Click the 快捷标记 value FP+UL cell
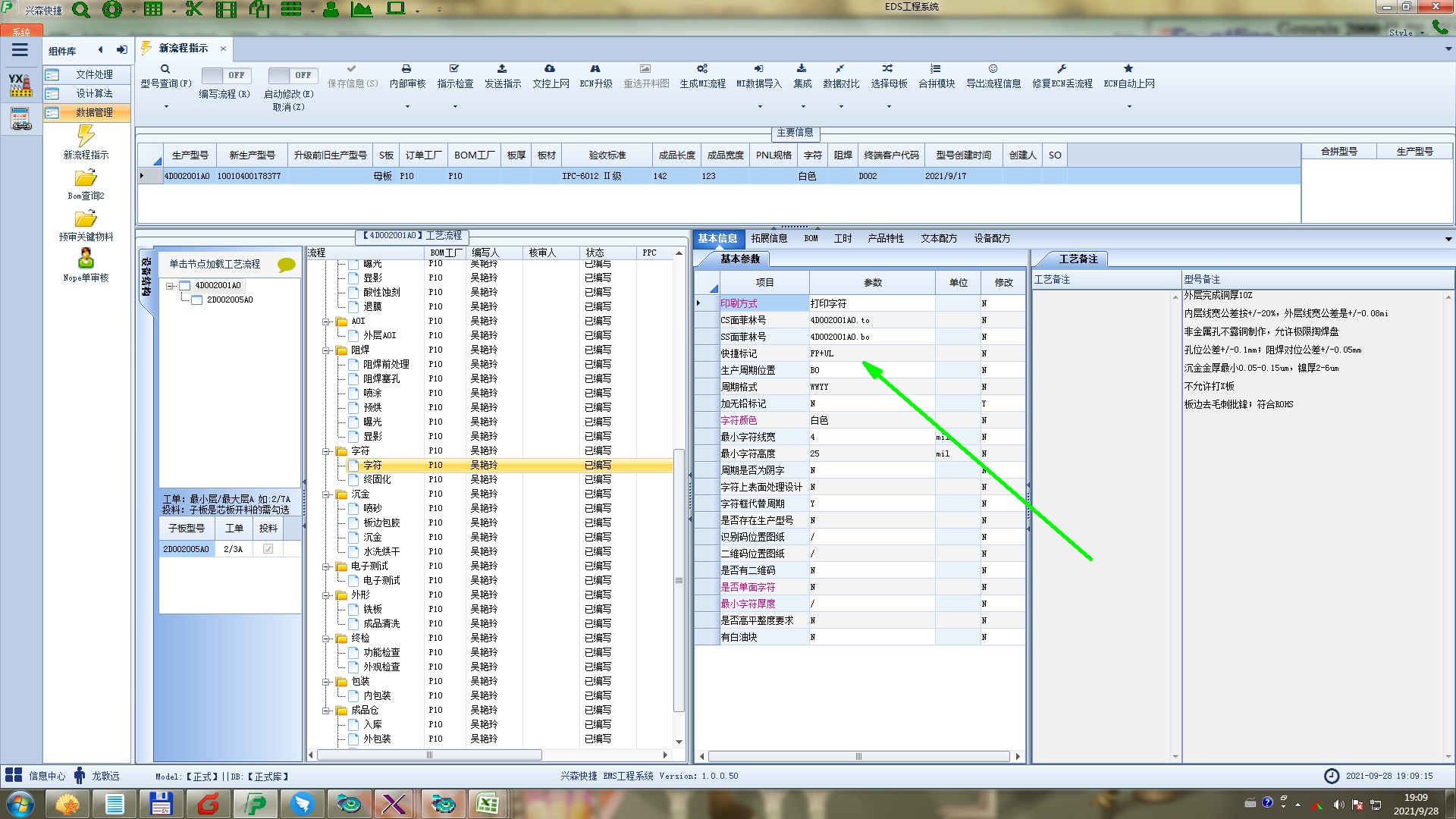Screen dimensions: 1456x819 pos(871,353)
